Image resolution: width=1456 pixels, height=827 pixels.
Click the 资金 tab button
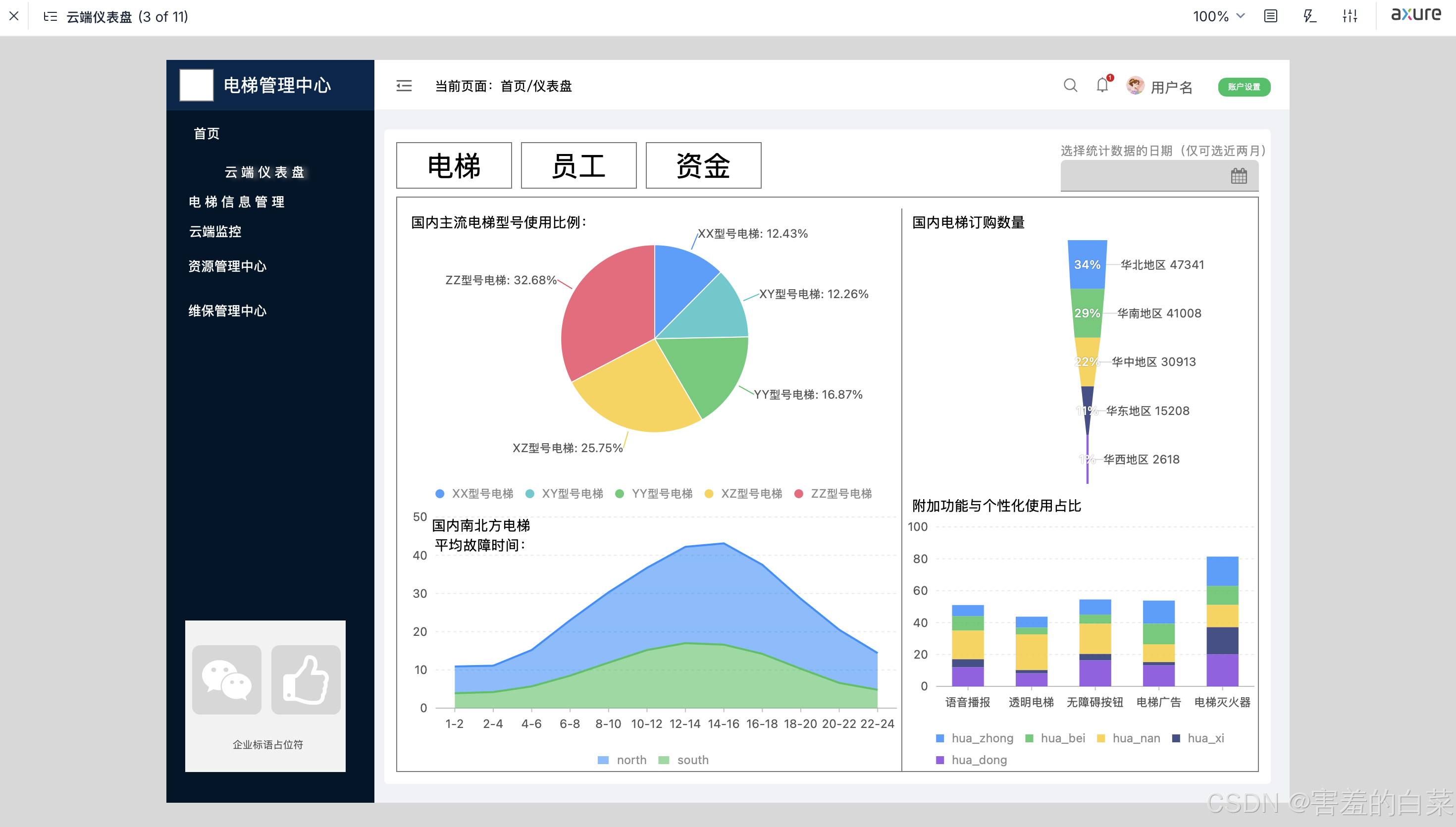tap(703, 165)
